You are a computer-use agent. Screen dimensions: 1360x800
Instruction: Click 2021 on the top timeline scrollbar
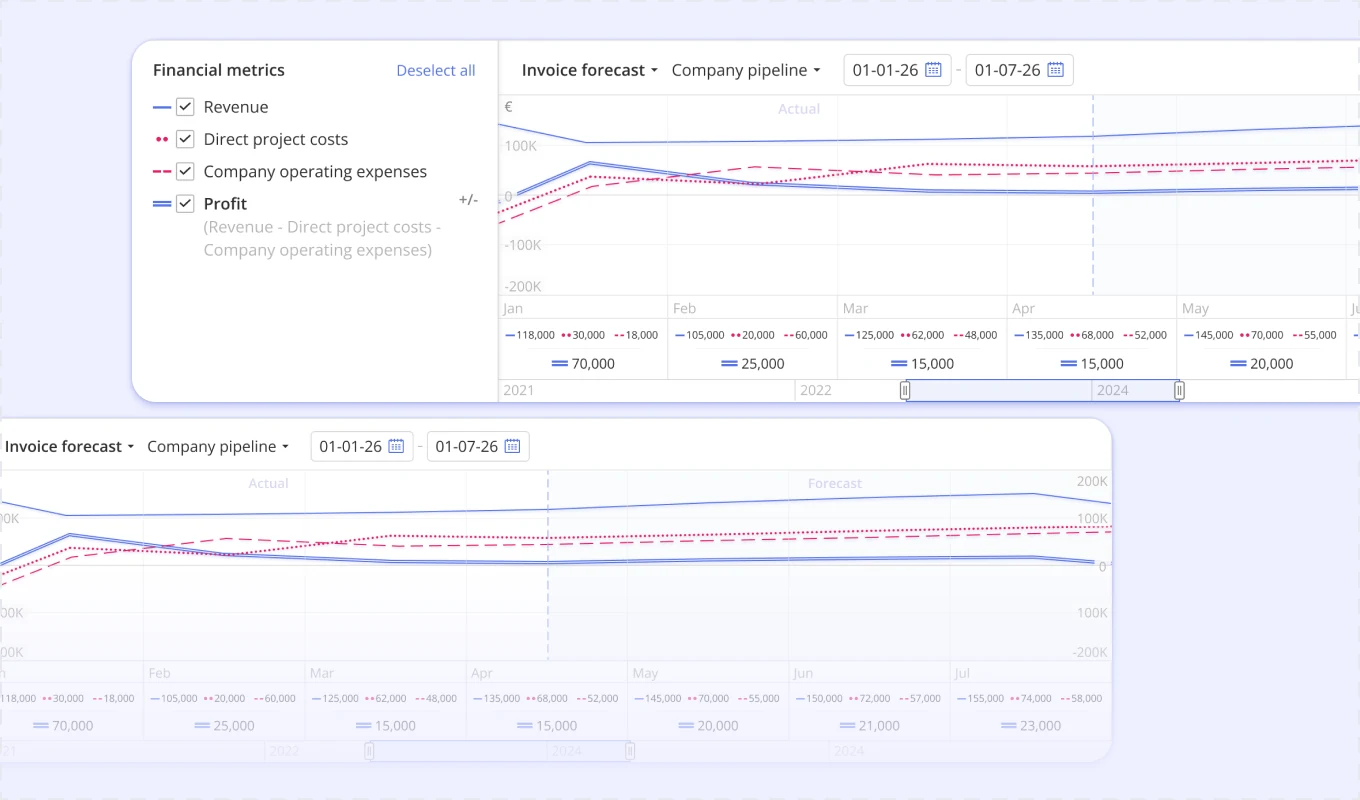(518, 390)
